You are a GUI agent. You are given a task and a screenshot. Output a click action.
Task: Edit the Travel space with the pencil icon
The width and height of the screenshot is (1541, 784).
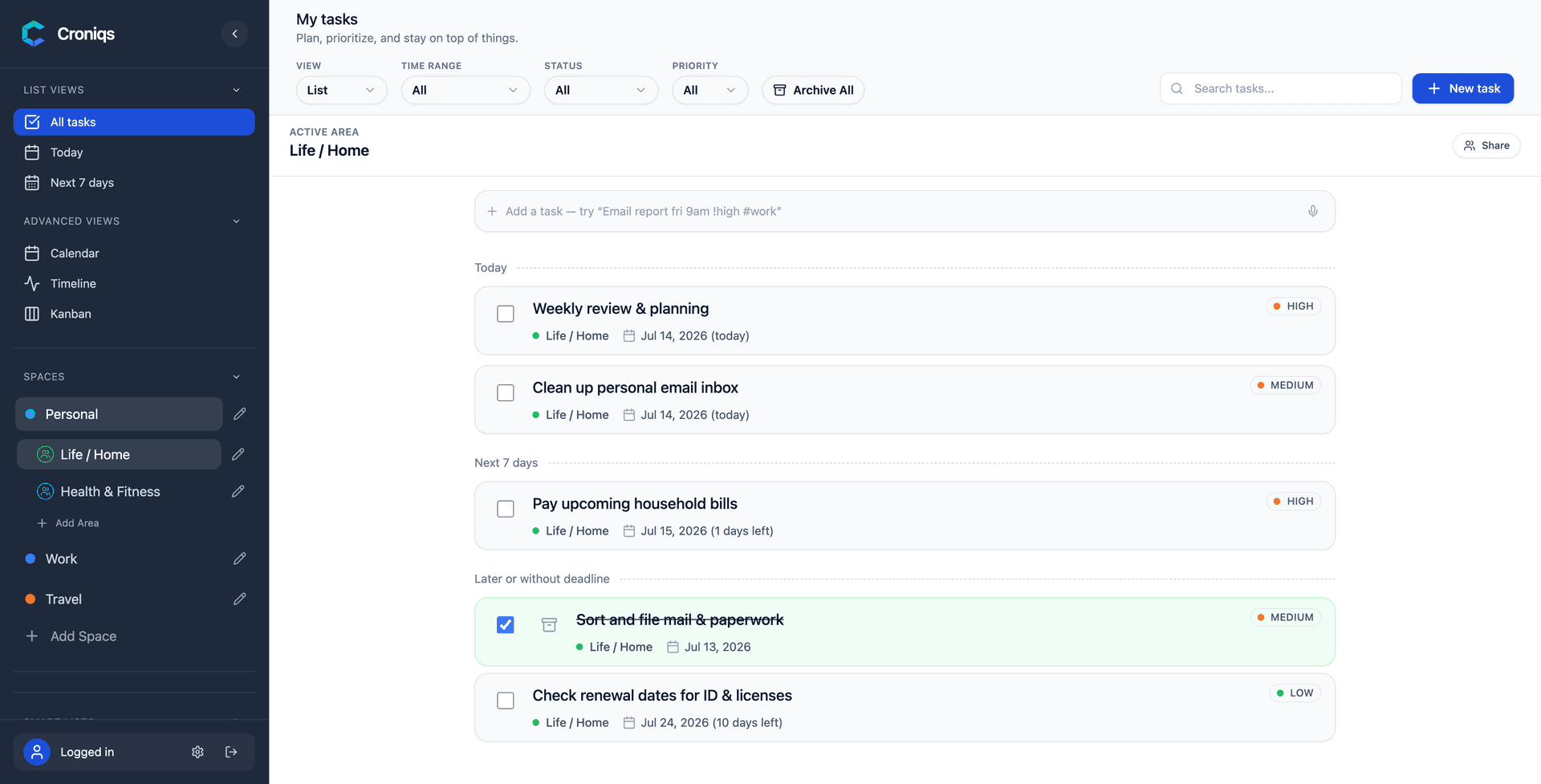239,599
